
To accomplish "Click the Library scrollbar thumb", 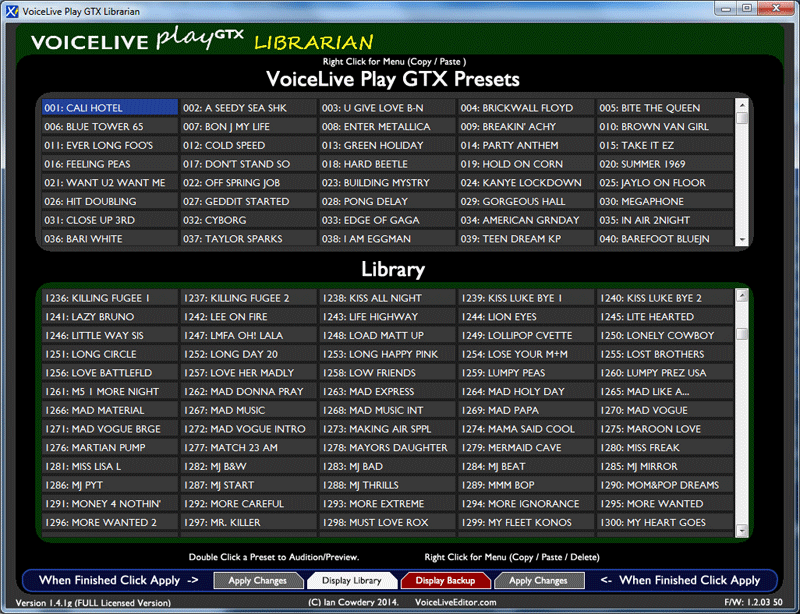I will [742, 334].
